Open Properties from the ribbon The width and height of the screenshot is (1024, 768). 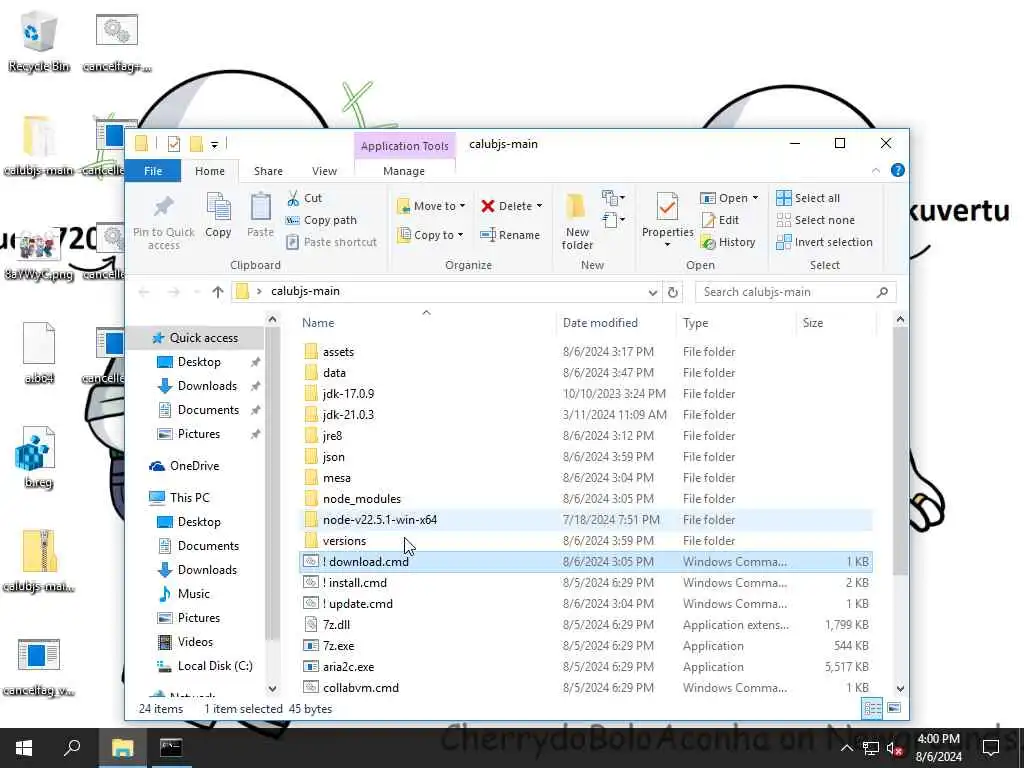coord(667,220)
